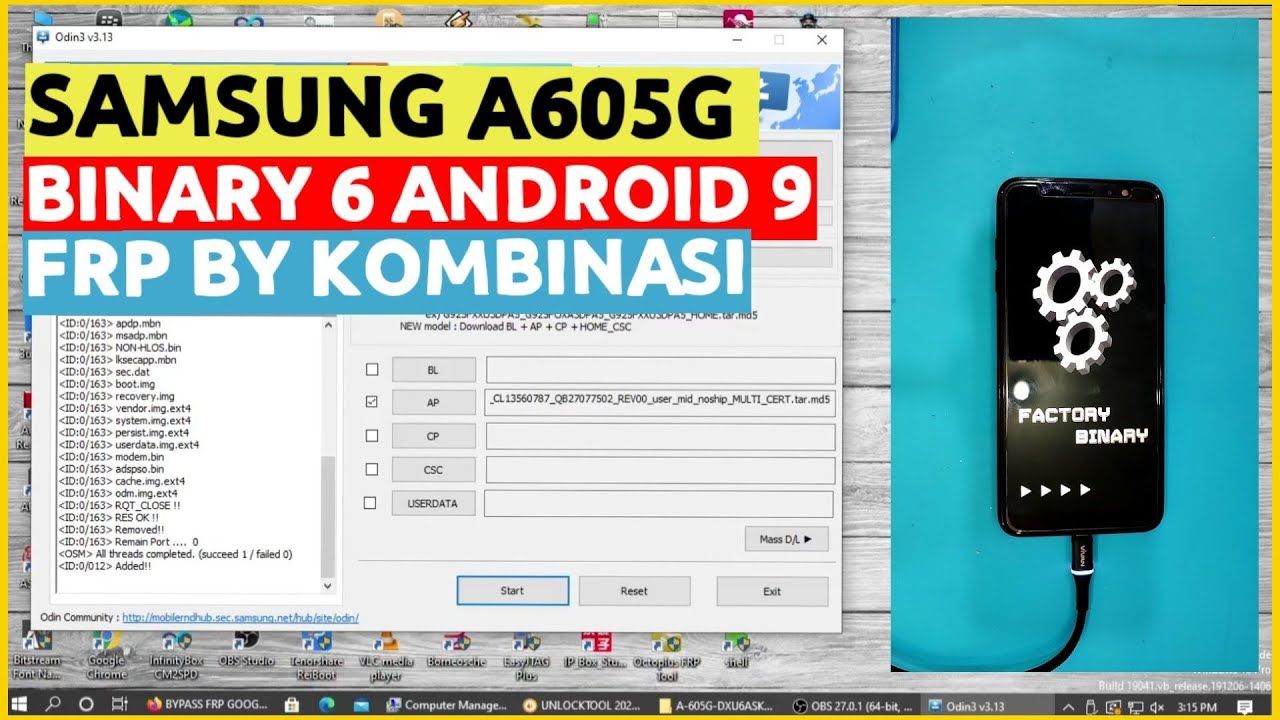The height and width of the screenshot is (720, 1280).
Task: Tick the CP checkbox
Action: 372,436
